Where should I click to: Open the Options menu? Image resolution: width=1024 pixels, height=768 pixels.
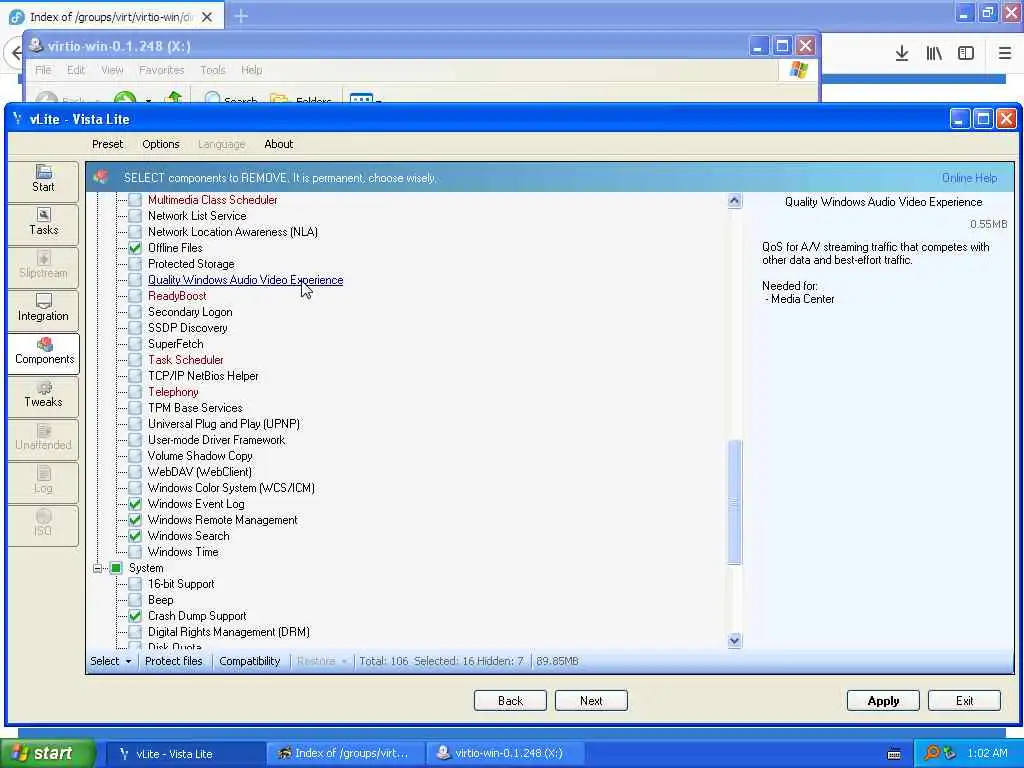(161, 144)
